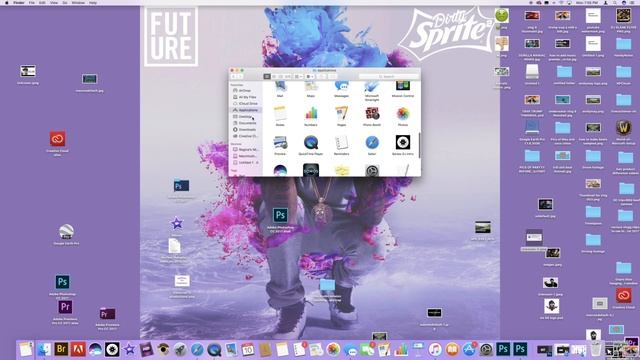Select QuickTime Player in Applications

[311, 143]
